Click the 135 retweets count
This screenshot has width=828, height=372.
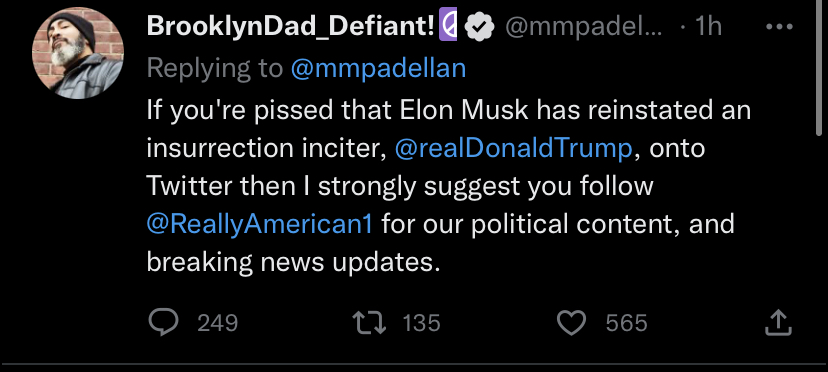point(421,323)
